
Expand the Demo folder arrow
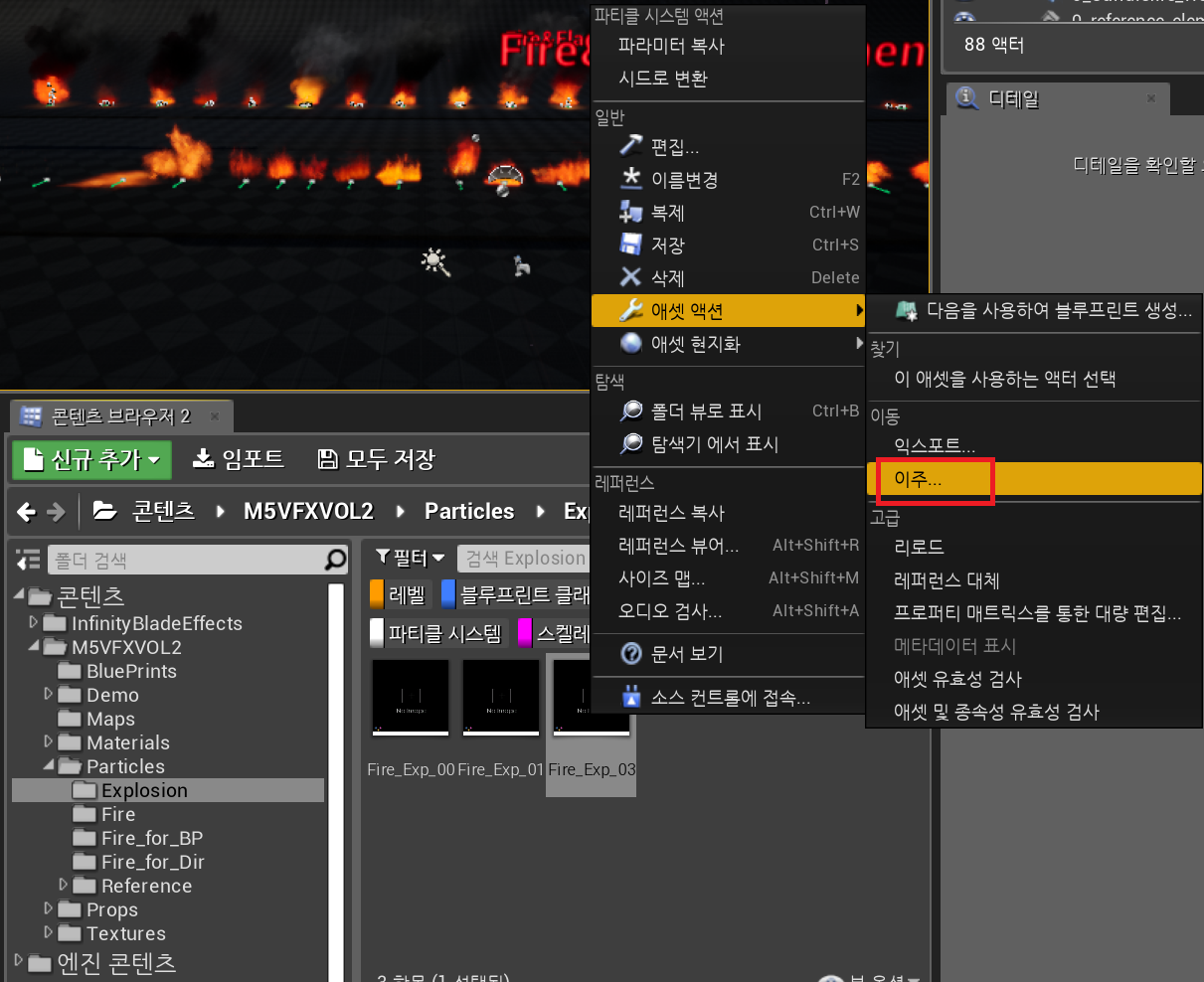49,694
